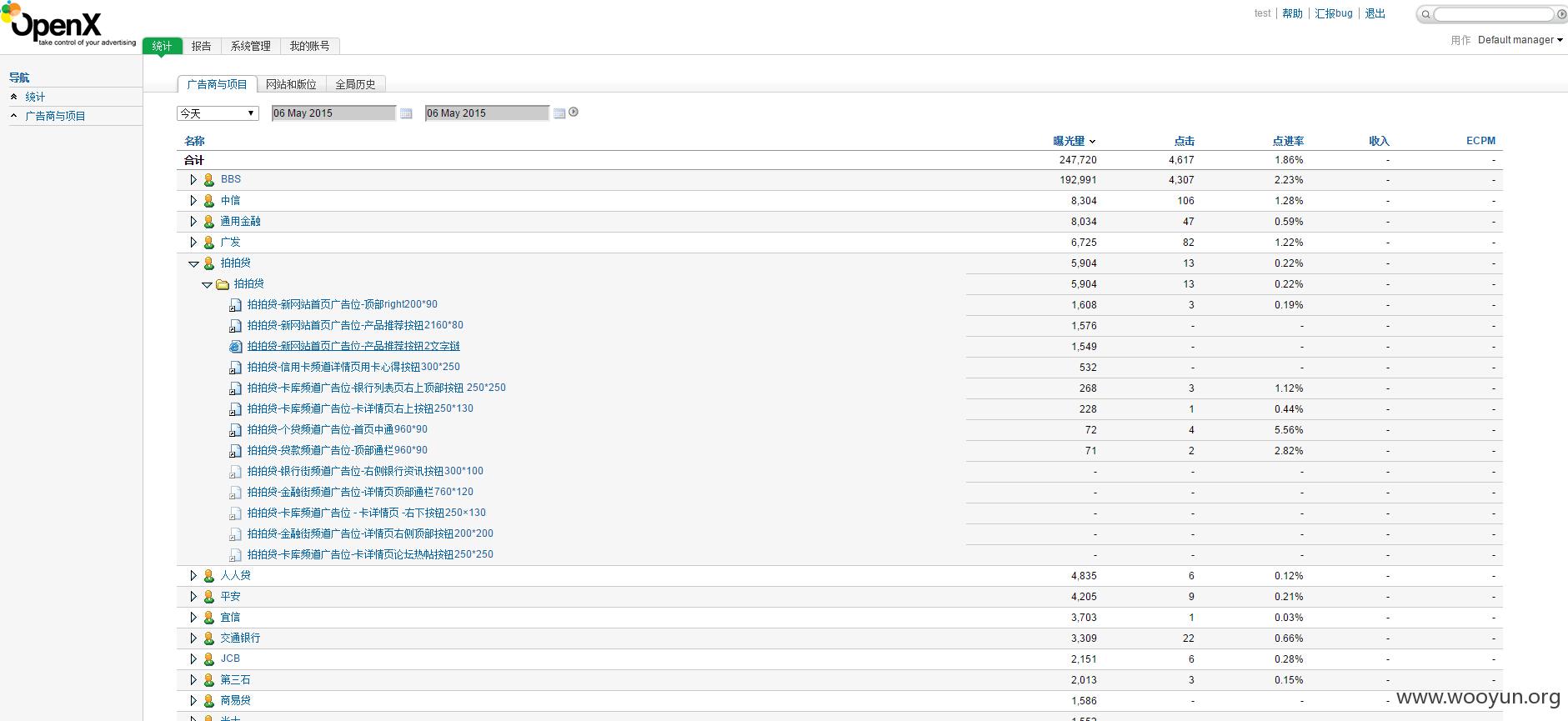Screen dimensions: 1568x721
Task: Open the end date calendar picker icon
Action: [x=559, y=113]
